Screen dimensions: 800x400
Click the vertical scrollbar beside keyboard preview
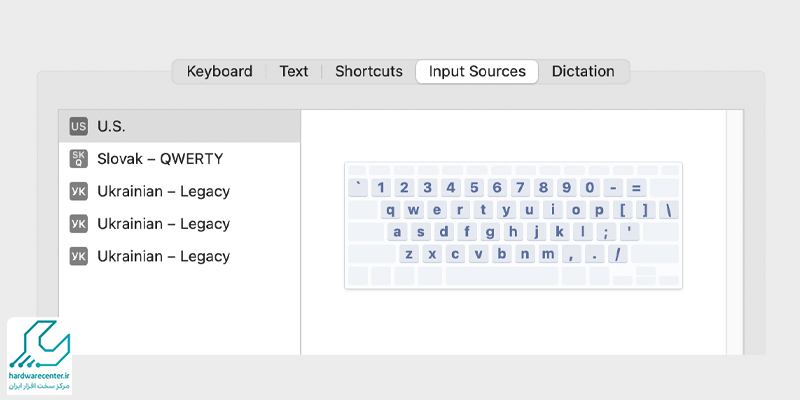[x=735, y=230]
